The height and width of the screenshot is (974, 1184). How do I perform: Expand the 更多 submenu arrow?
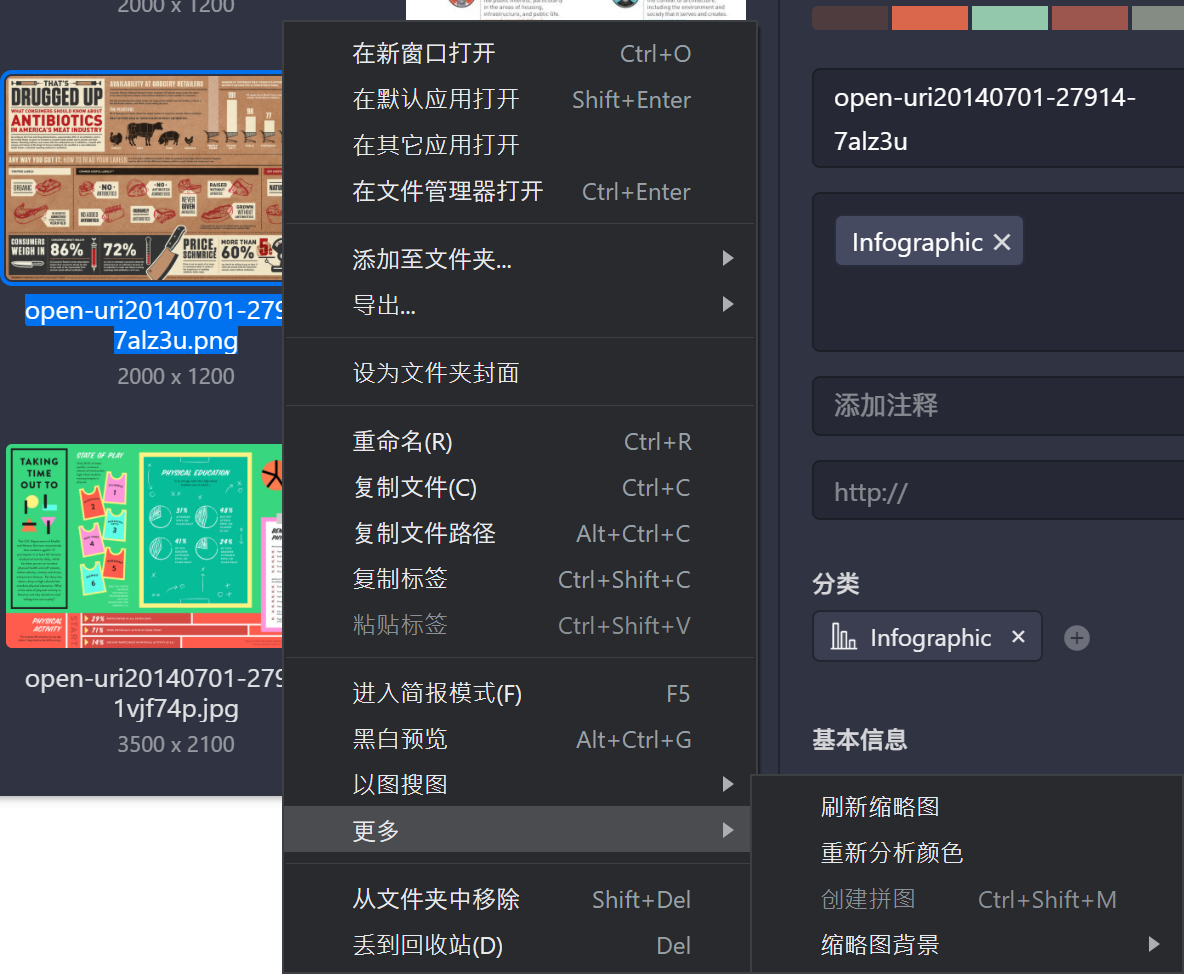(x=727, y=831)
